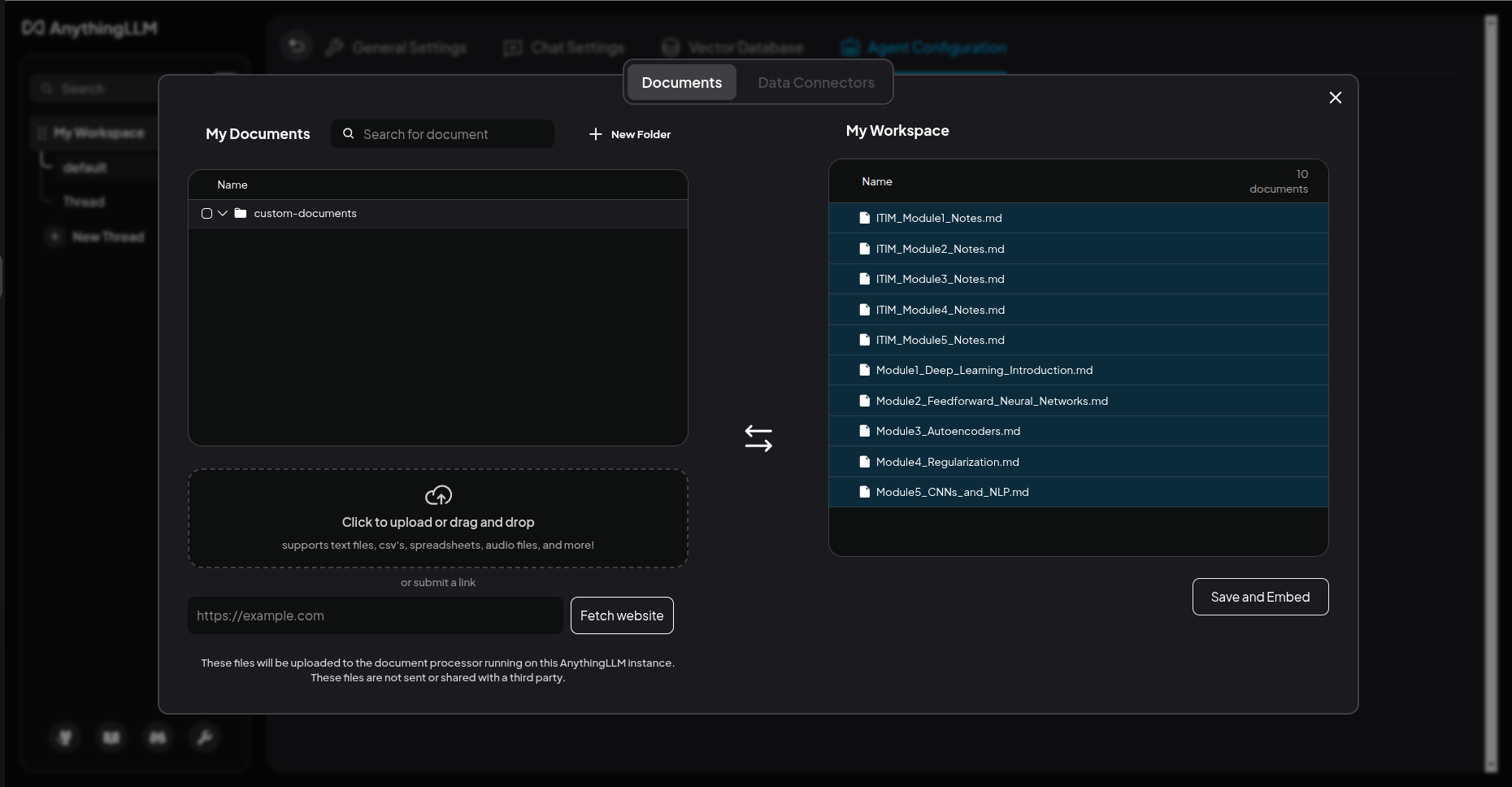Click the move documents swap arrows icon
1512x787 pixels.
(758, 438)
